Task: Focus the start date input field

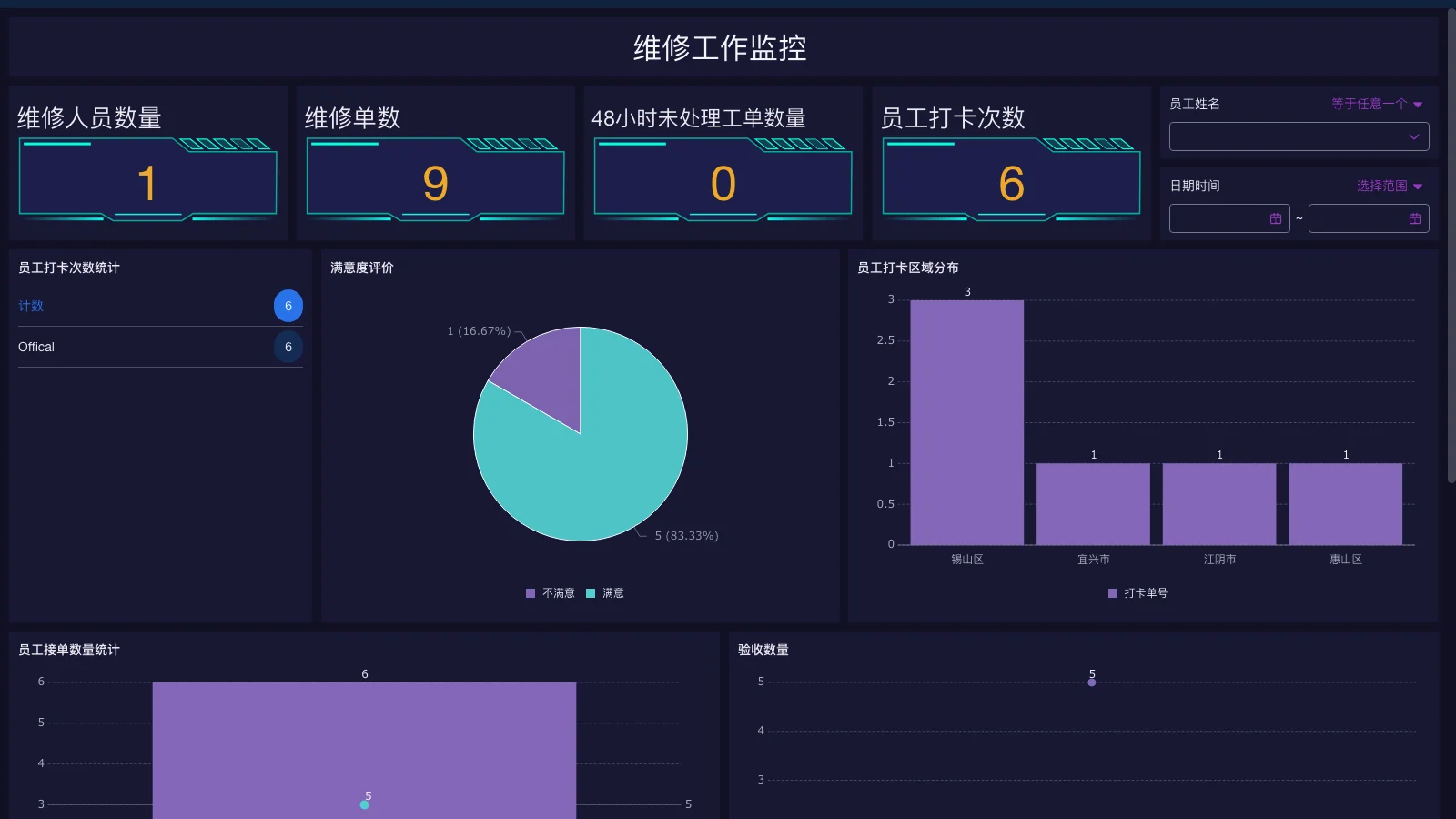Action: pos(1229,218)
